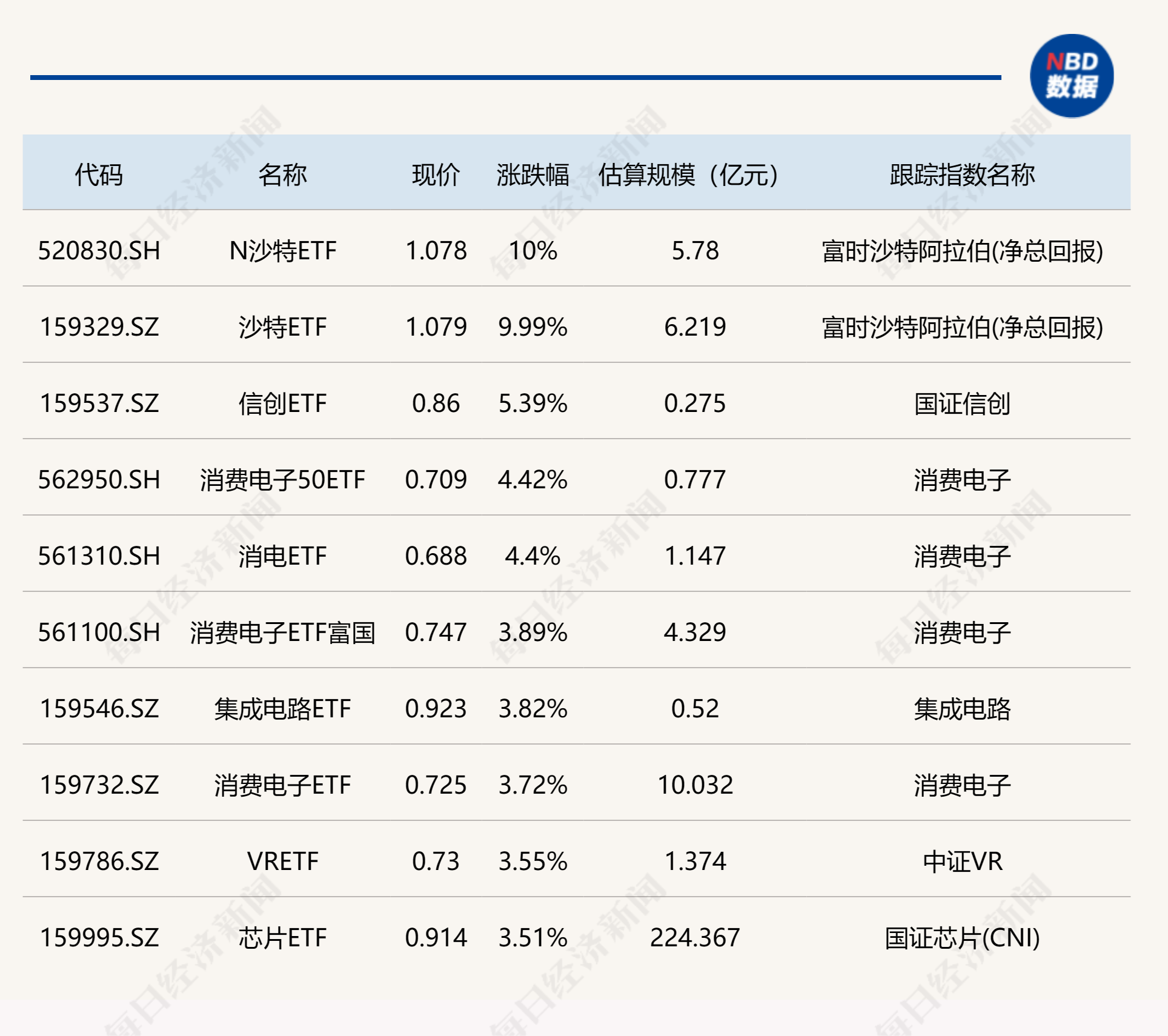Image resolution: width=1168 pixels, height=1036 pixels.
Task: Click the 4.42% change value
Action: 533,480
